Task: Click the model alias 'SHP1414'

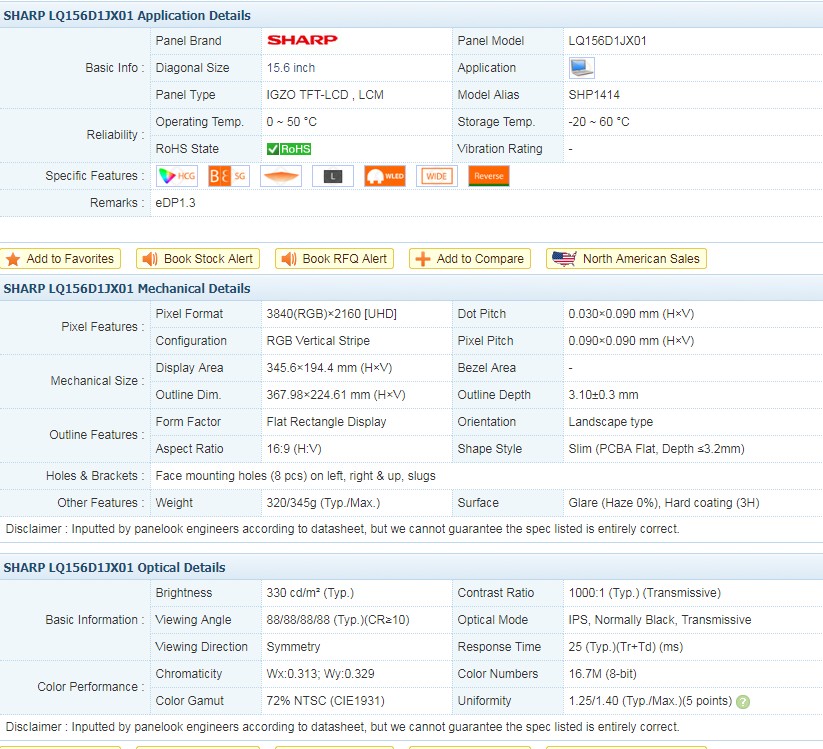Action: 594,95
